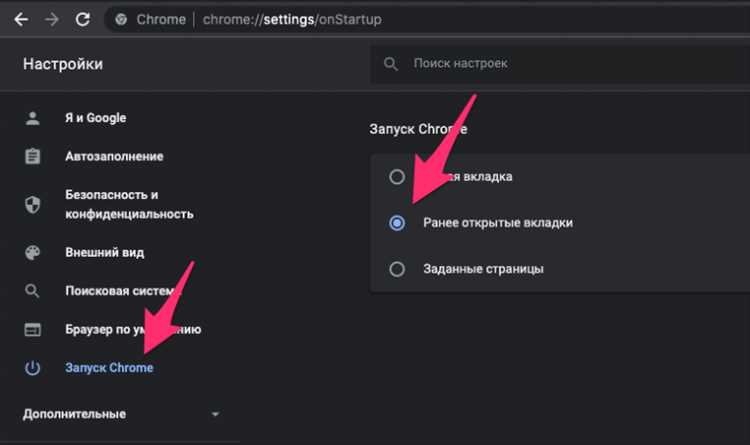Click the browser back arrow
The height and width of the screenshot is (445, 750).
tap(20, 19)
